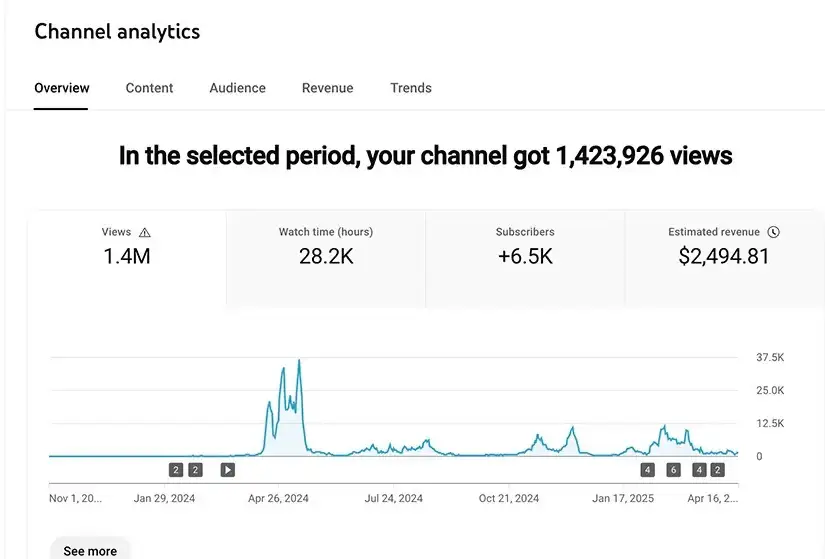
Task: Click the highest views peak on the chart
Action: click(x=299, y=361)
